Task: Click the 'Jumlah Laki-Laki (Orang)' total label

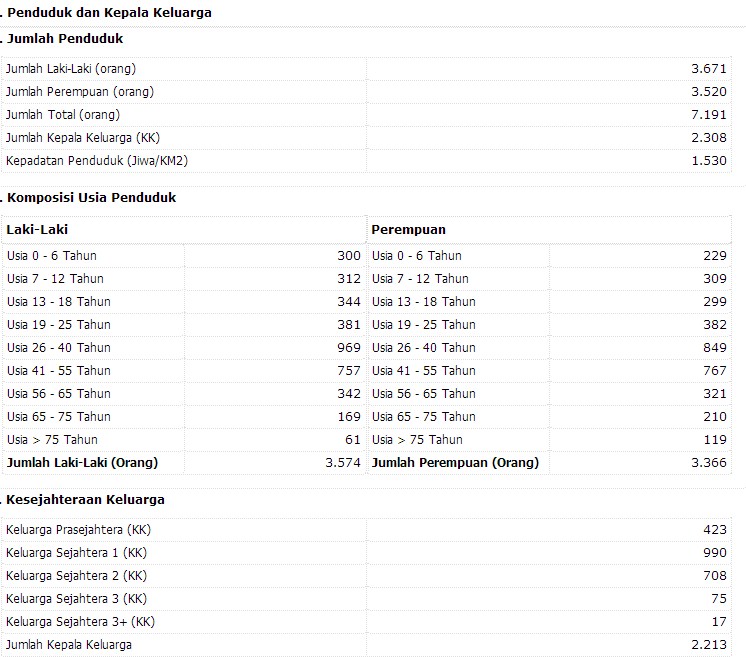Action: point(82,463)
